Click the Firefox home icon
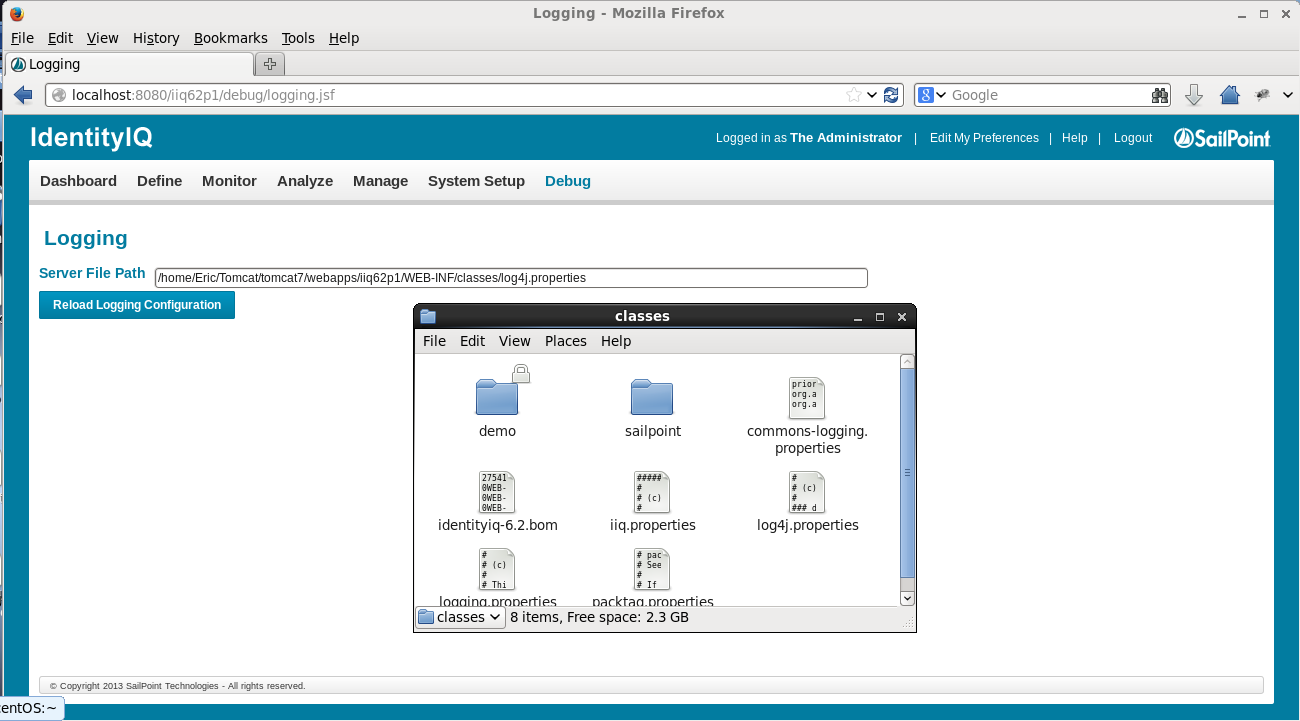Image resolution: width=1300 pixels, height=721 pixels. point(1229,94)
